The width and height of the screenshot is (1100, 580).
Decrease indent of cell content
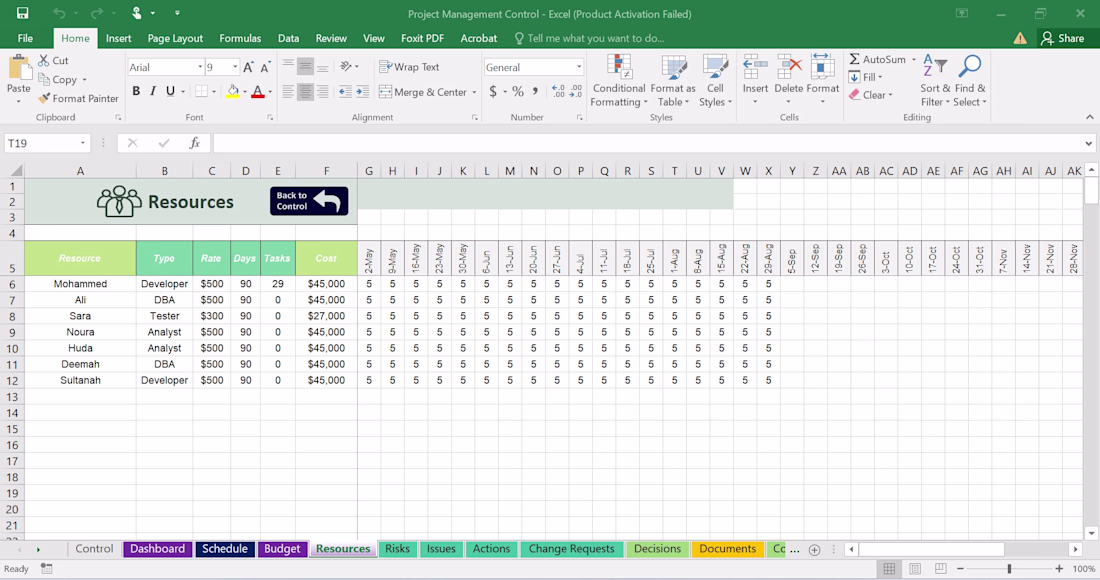coord(345,91)
